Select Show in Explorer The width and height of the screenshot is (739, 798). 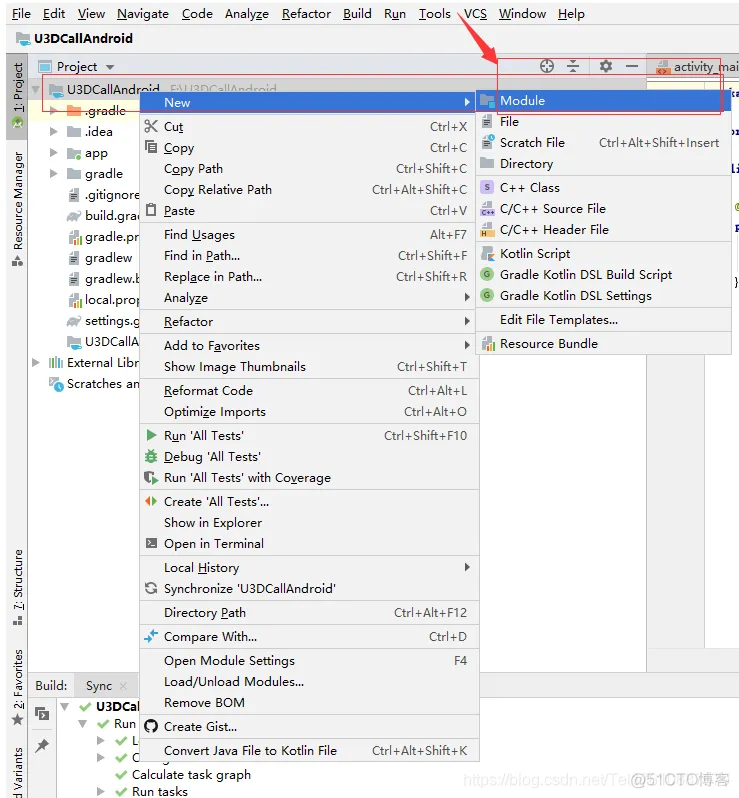309,523
